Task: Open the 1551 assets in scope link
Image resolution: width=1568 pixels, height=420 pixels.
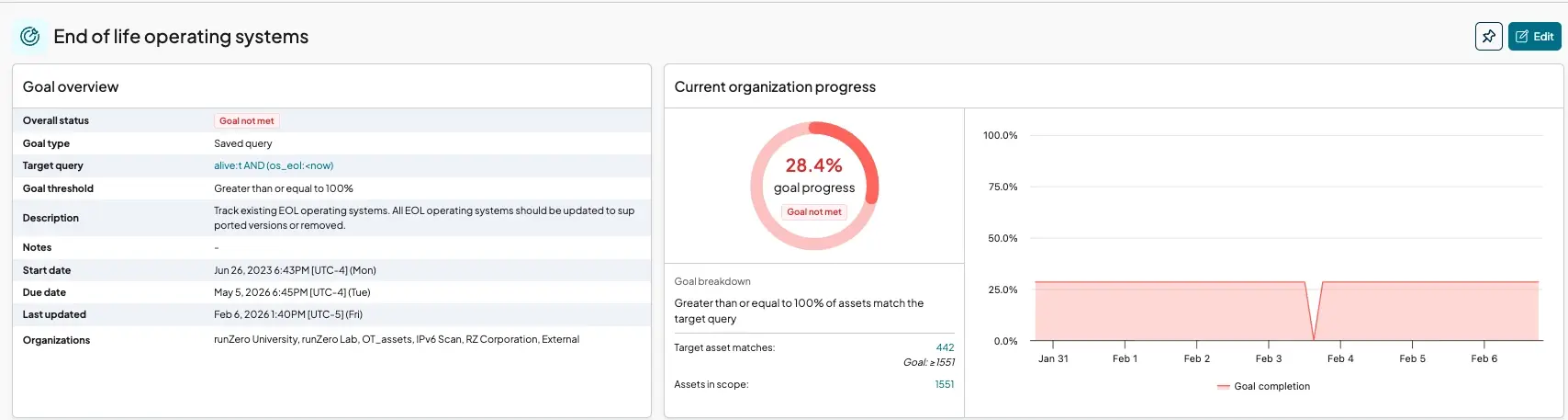Action: pos(944,384)
